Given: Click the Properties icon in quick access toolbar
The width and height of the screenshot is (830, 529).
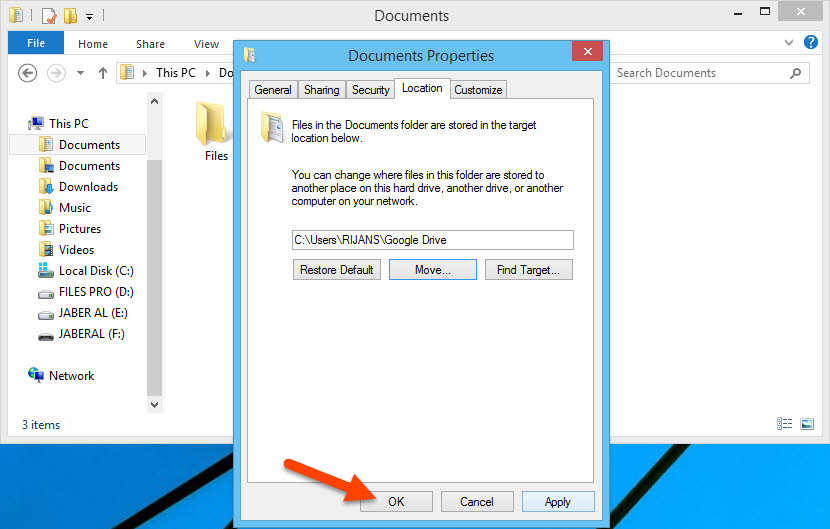Looking at the screenshot, I should (x=48, y=16).
